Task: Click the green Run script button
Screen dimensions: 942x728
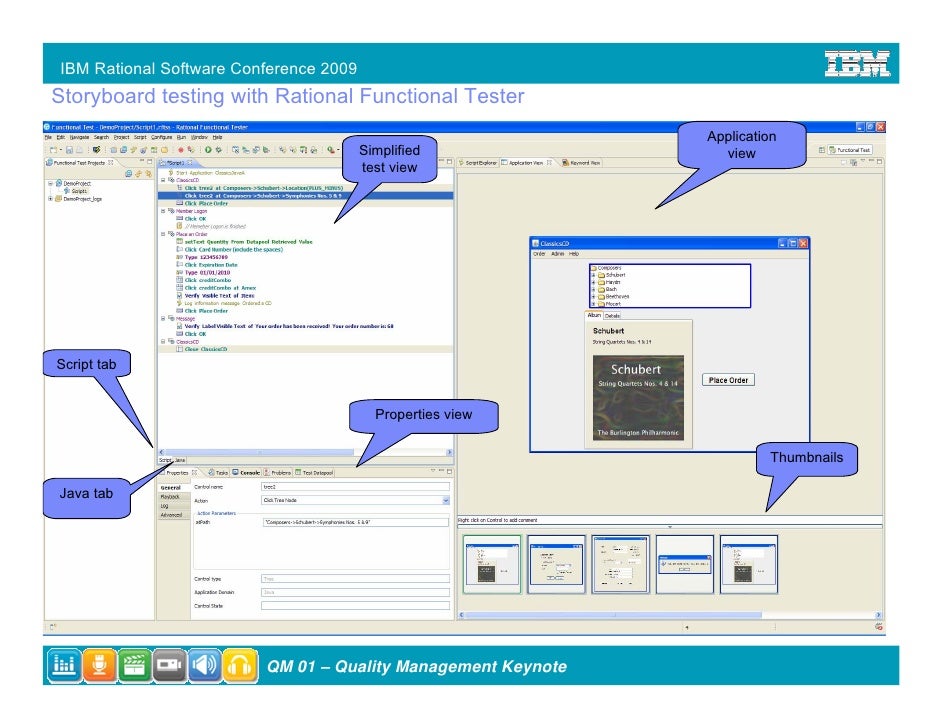Action: (208, 150)
